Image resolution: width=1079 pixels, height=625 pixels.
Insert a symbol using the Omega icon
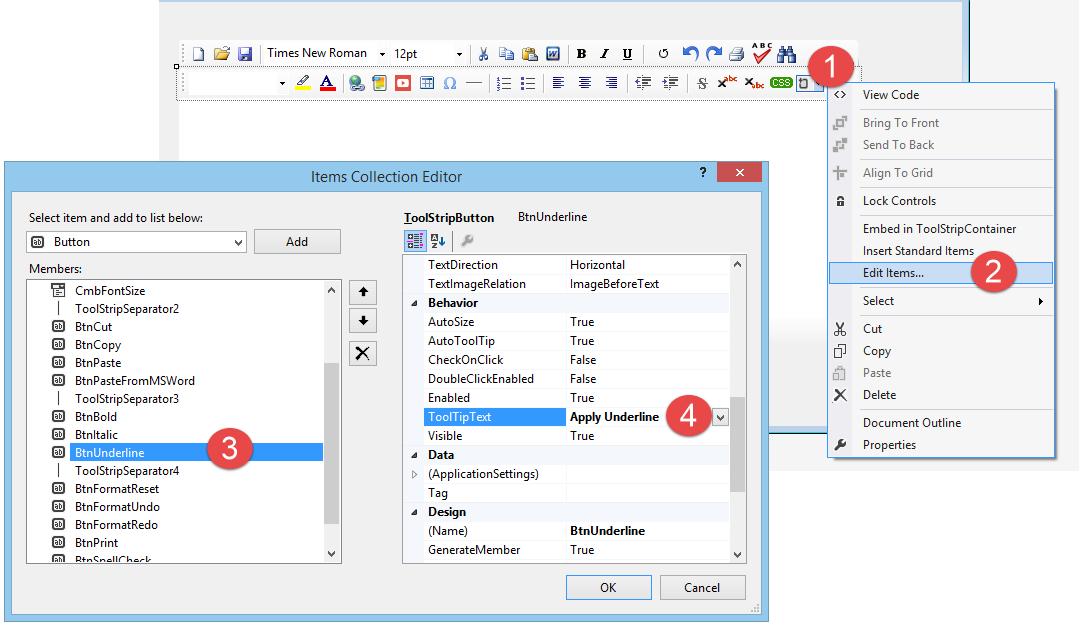coord(449,83)
